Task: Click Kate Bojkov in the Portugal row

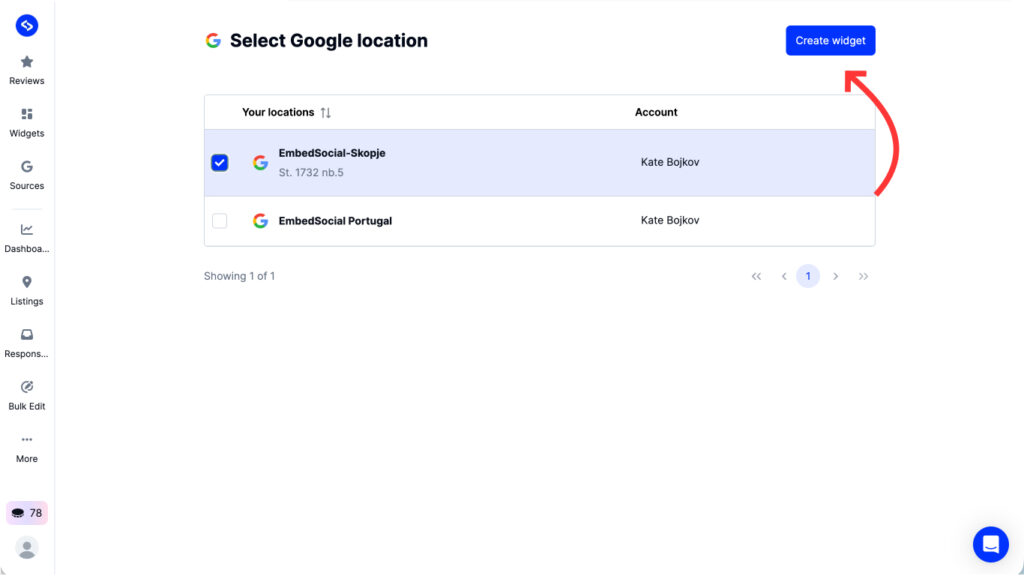Action: [669, 220]
